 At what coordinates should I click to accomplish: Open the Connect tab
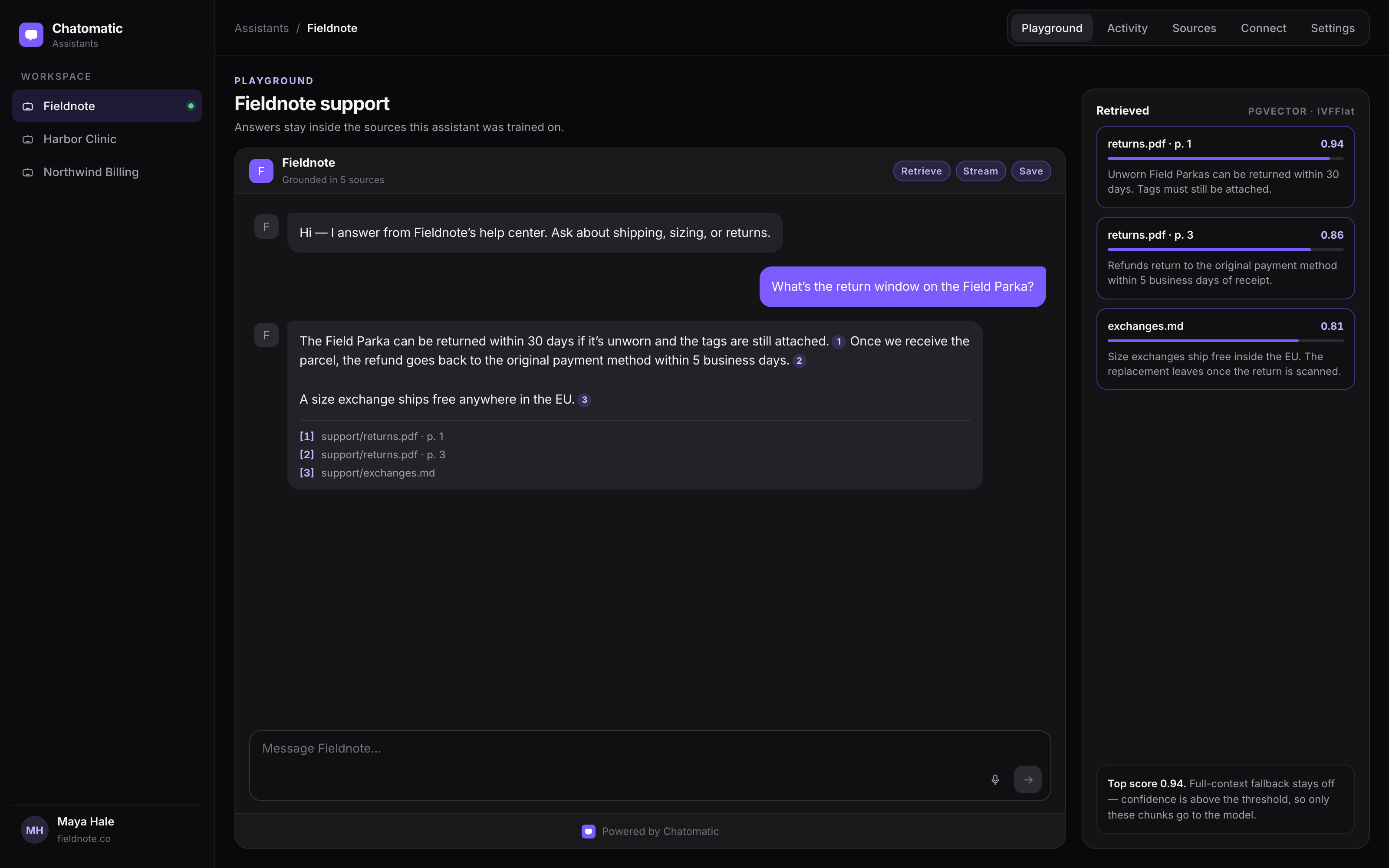(x=1263, y=28)
